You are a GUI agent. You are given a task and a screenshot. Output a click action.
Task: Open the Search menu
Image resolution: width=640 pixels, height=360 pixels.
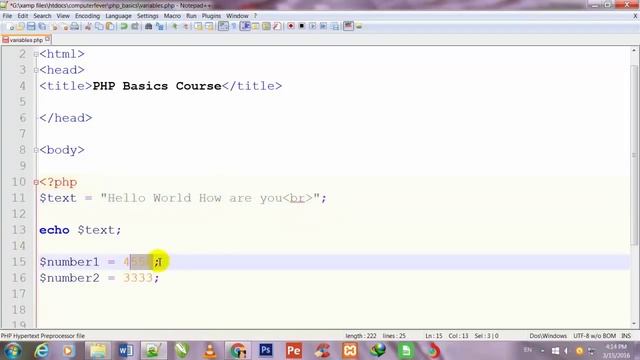(x=42, y=16)
